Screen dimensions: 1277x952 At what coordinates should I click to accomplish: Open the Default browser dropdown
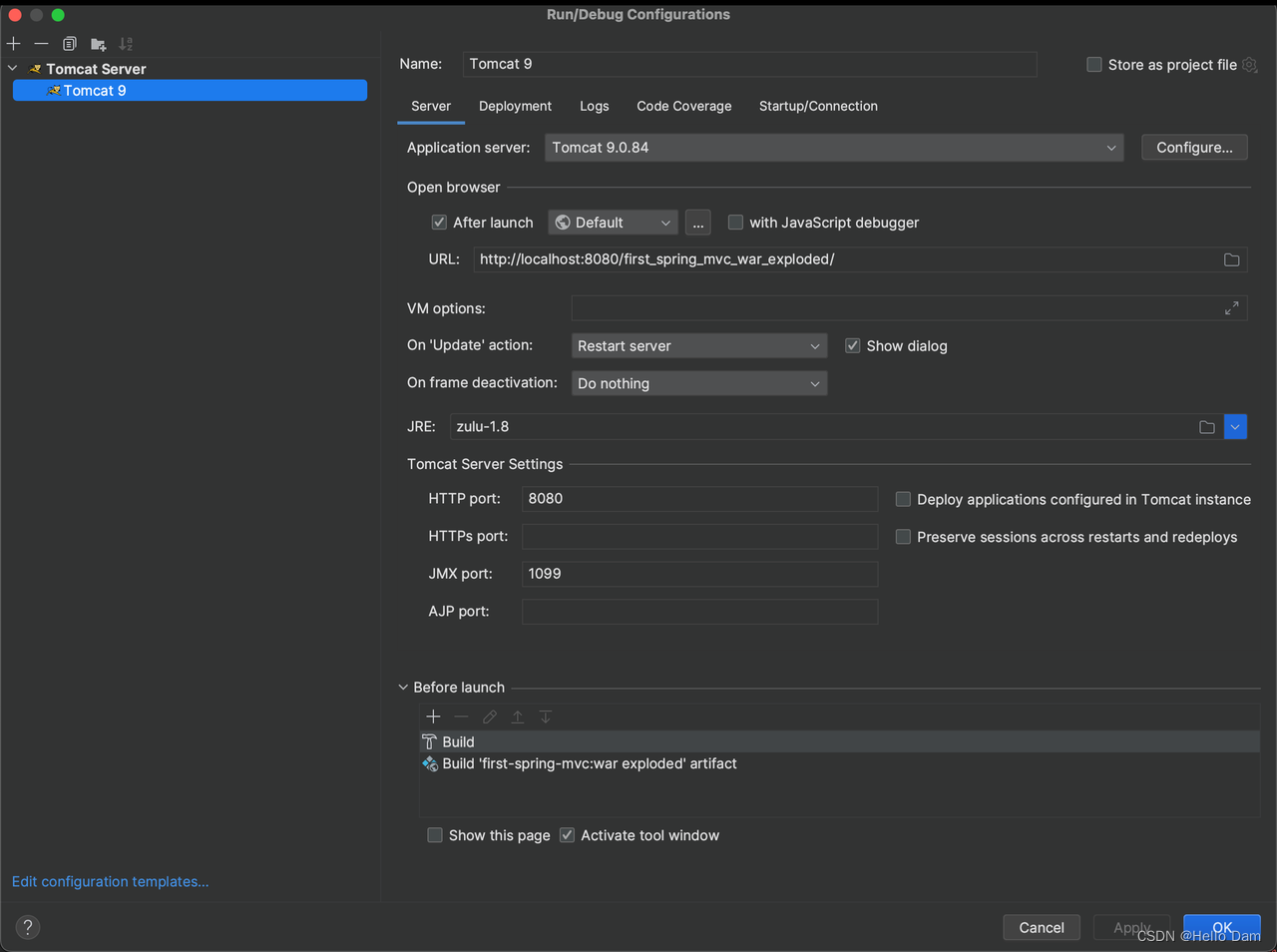click(613, 223)
